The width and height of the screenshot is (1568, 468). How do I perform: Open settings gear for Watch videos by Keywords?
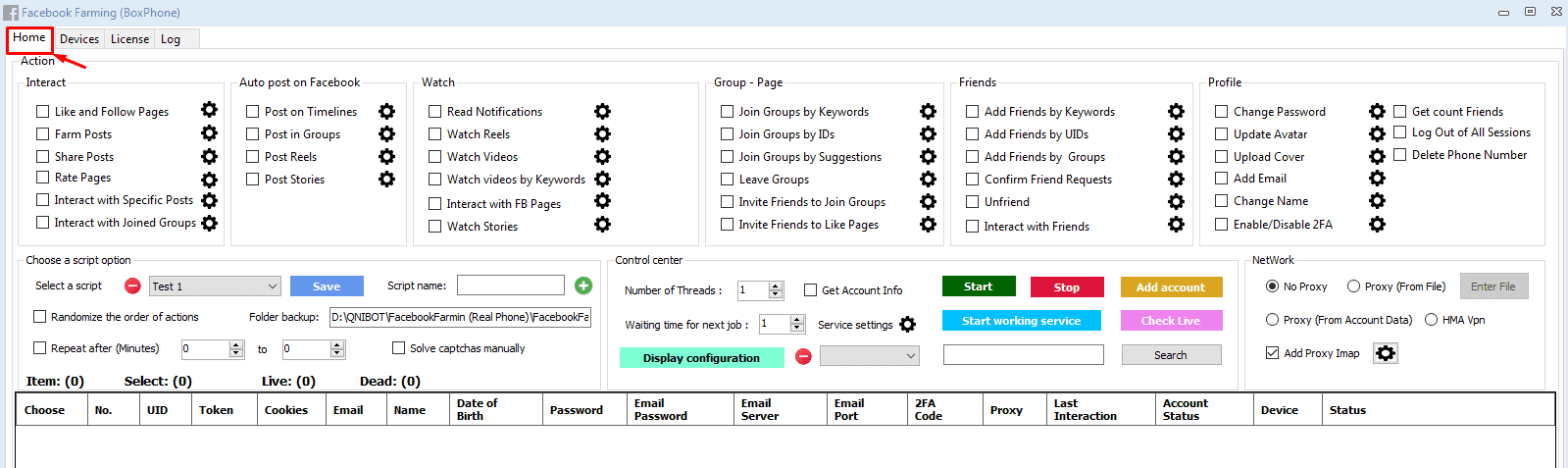pos(602,180)
